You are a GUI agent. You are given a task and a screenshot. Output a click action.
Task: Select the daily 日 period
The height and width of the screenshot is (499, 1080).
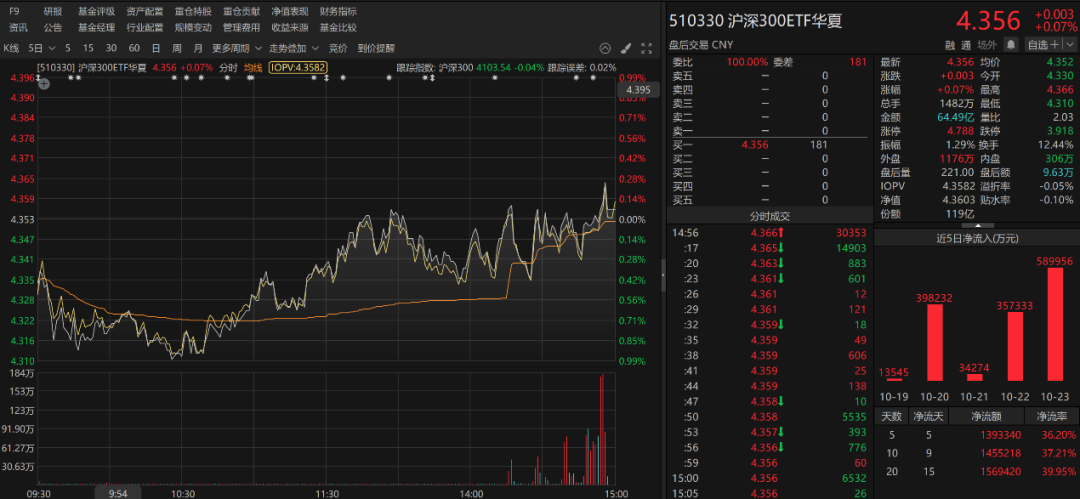(x=156, y=48)
